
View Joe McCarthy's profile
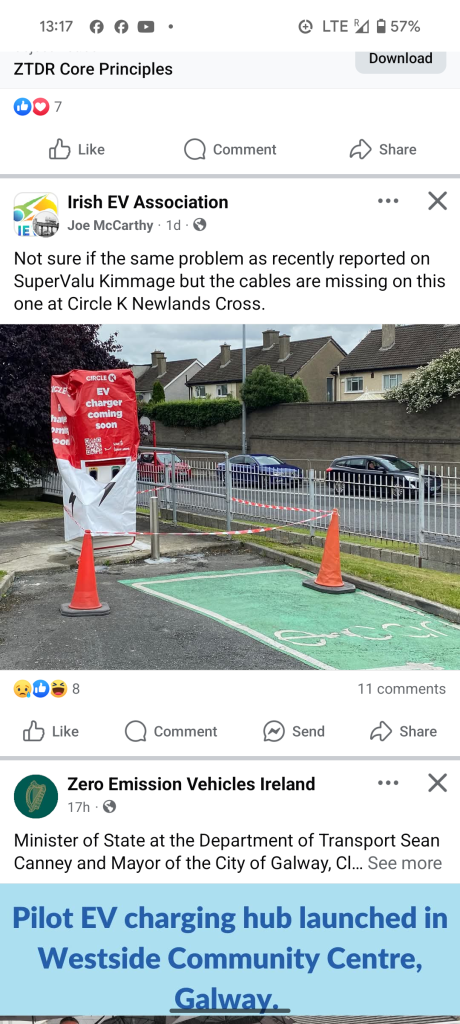pos(110,225)
